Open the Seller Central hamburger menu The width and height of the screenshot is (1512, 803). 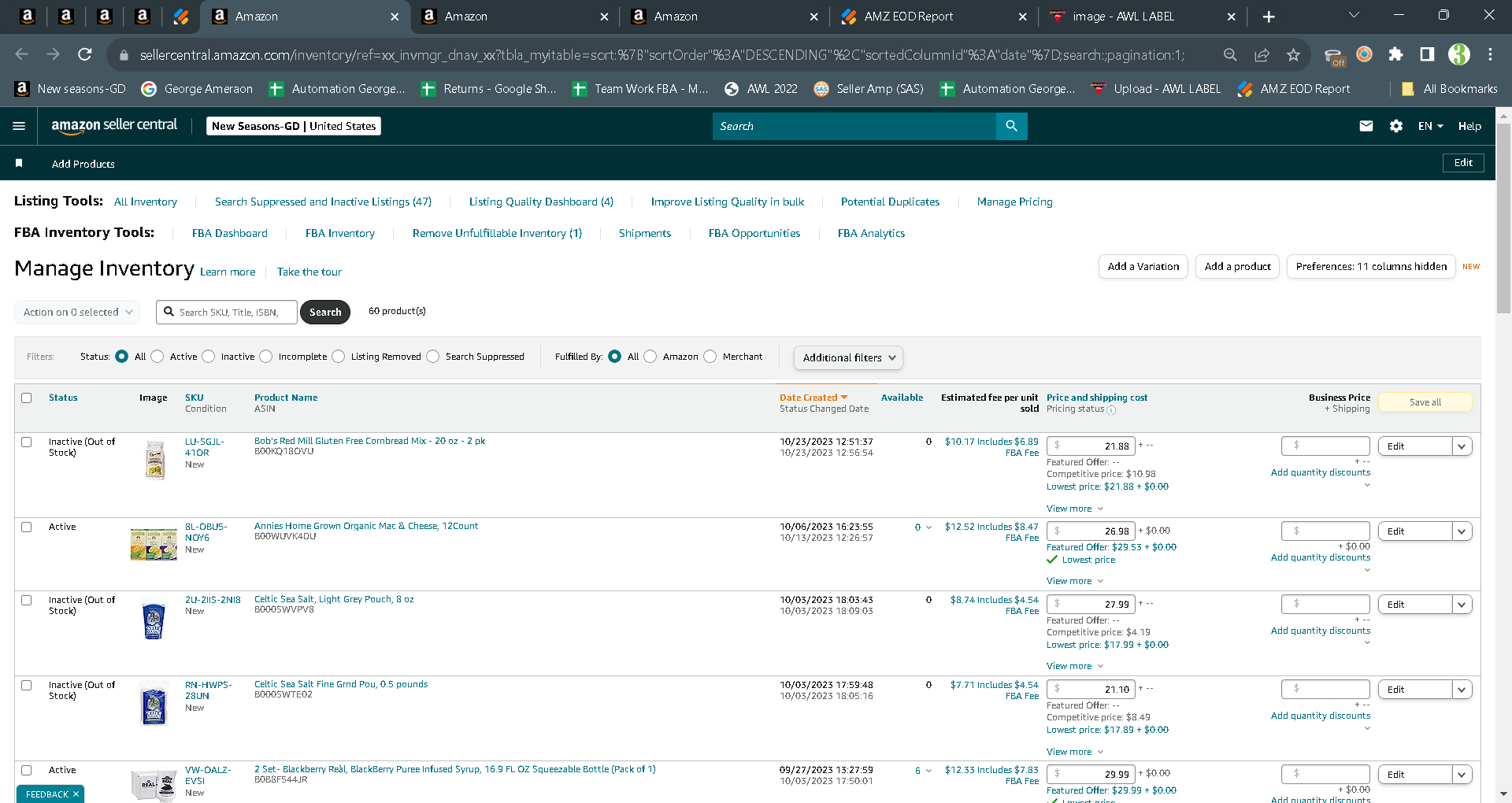pyautogui.click(x=19, y=126)
